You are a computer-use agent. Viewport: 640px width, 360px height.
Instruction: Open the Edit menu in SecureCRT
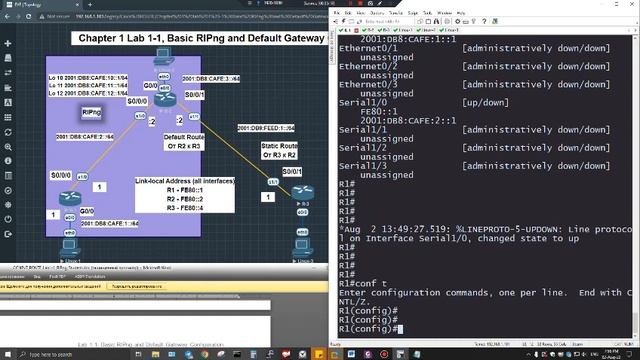(348, 13)
